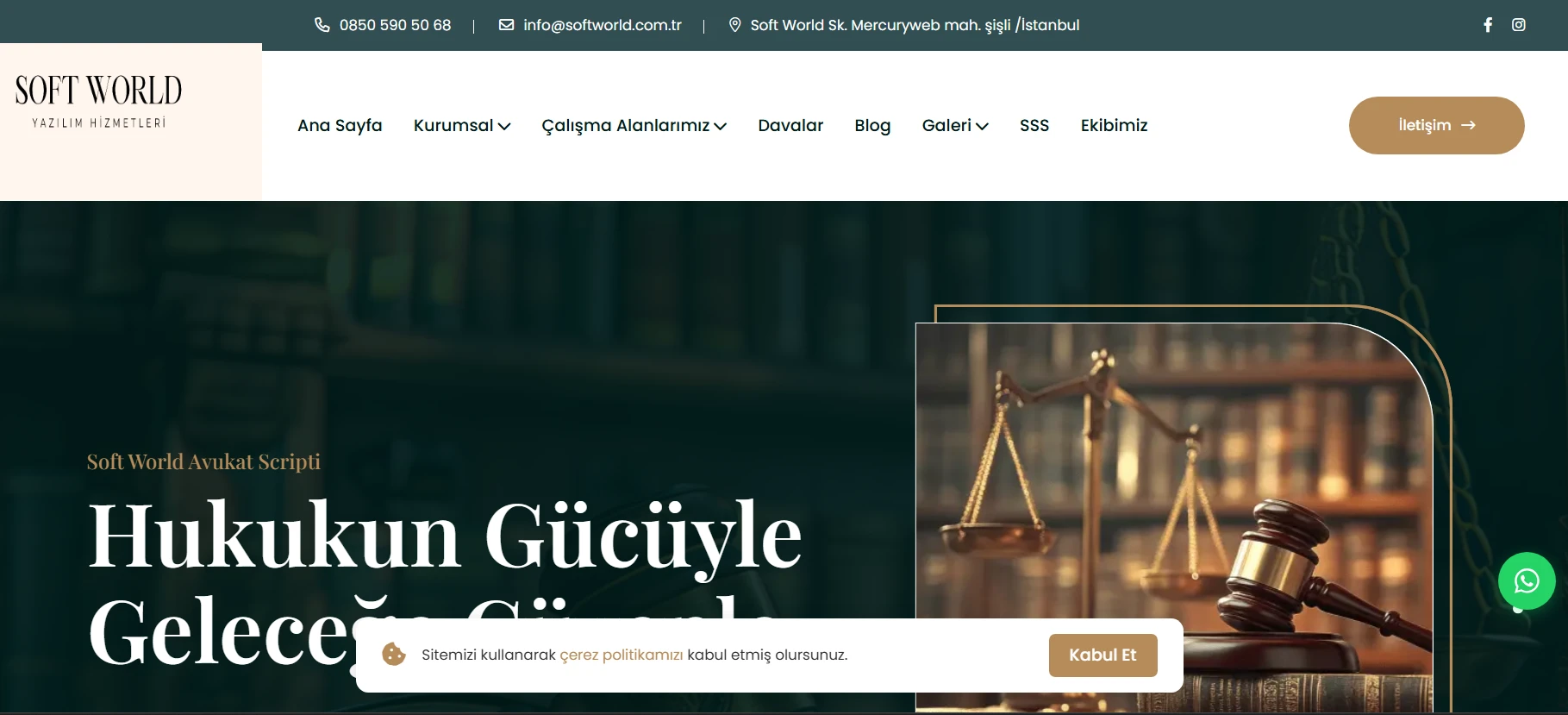1568x715 pixels.
Task: Open the Davalar menu item
Action: coord(790,126)
